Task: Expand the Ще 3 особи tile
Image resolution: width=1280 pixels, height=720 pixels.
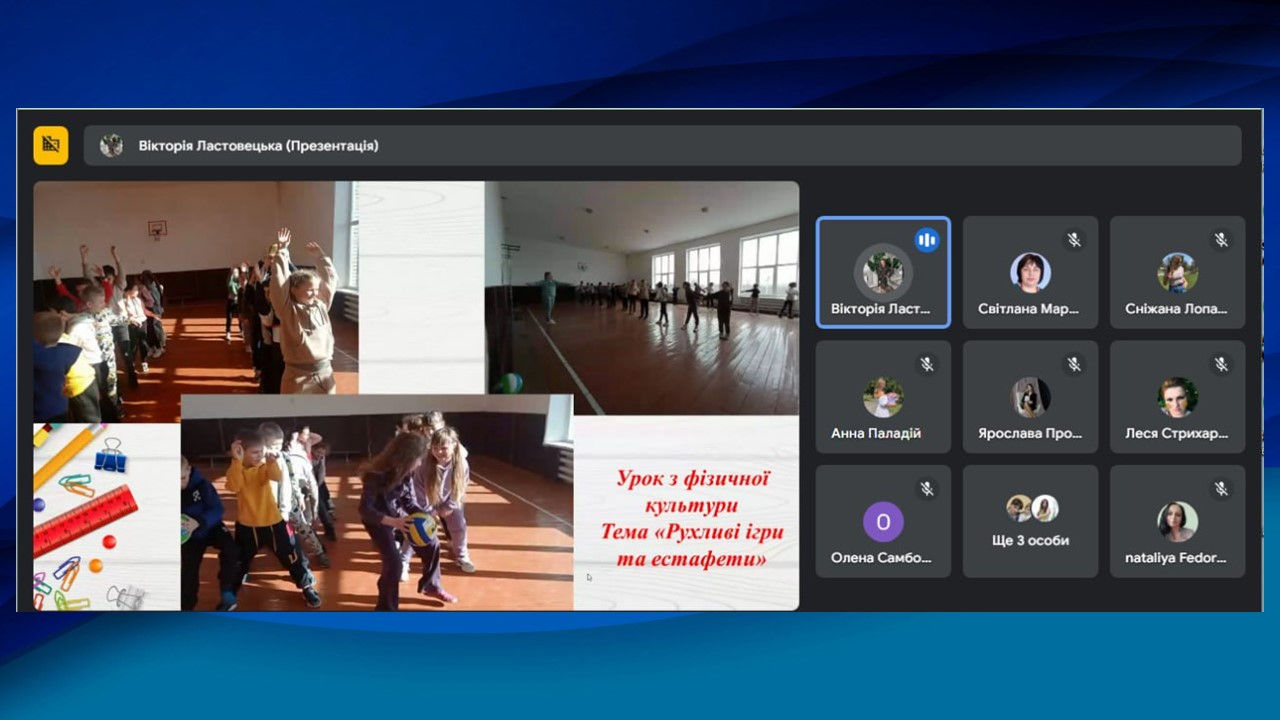Action: (1030, 521)
